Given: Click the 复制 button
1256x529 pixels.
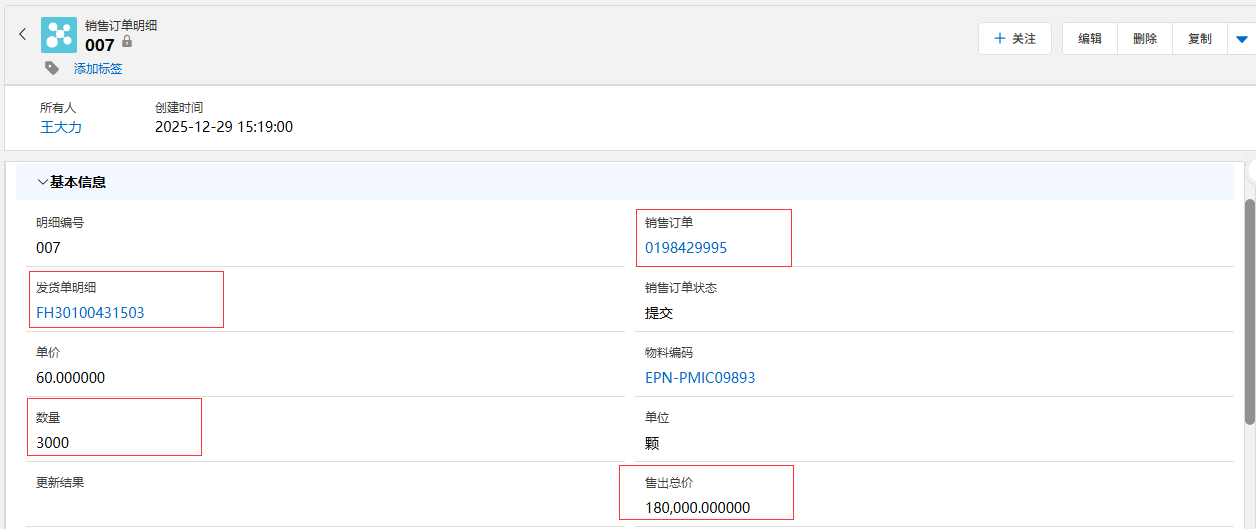Looking at the screenshot, I should click(x=1199, y=39).
